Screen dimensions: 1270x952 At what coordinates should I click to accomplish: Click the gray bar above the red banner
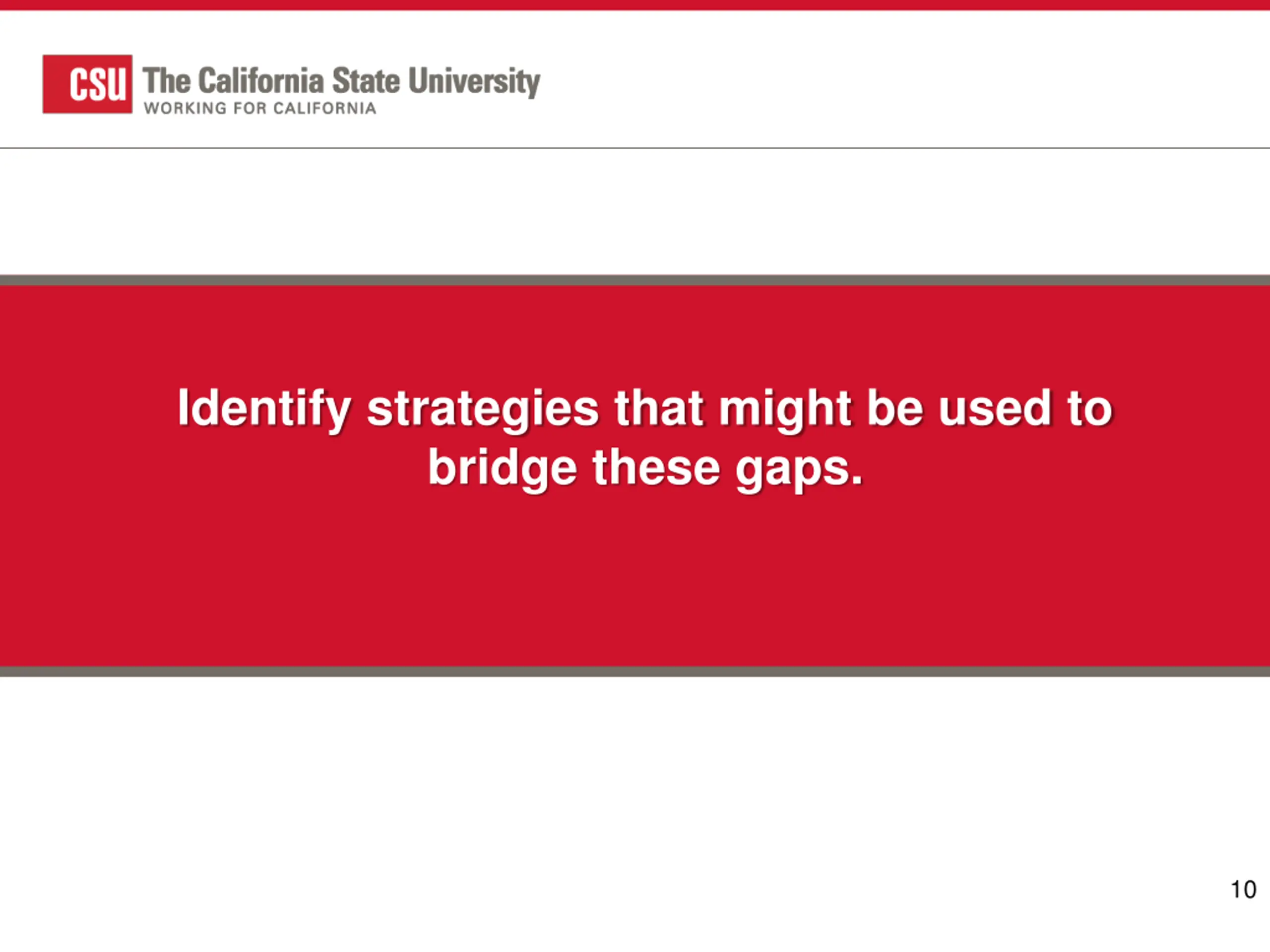(635, 280)
